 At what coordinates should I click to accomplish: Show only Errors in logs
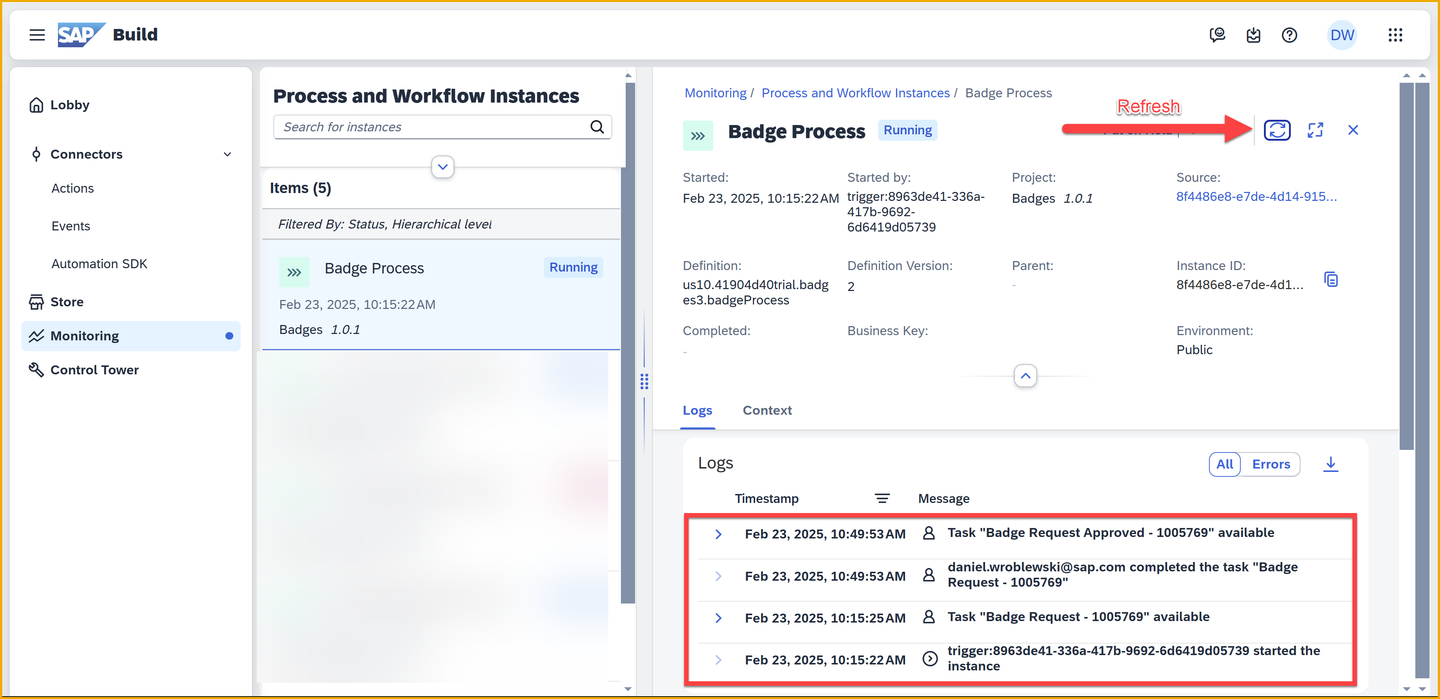[1271, 464]
